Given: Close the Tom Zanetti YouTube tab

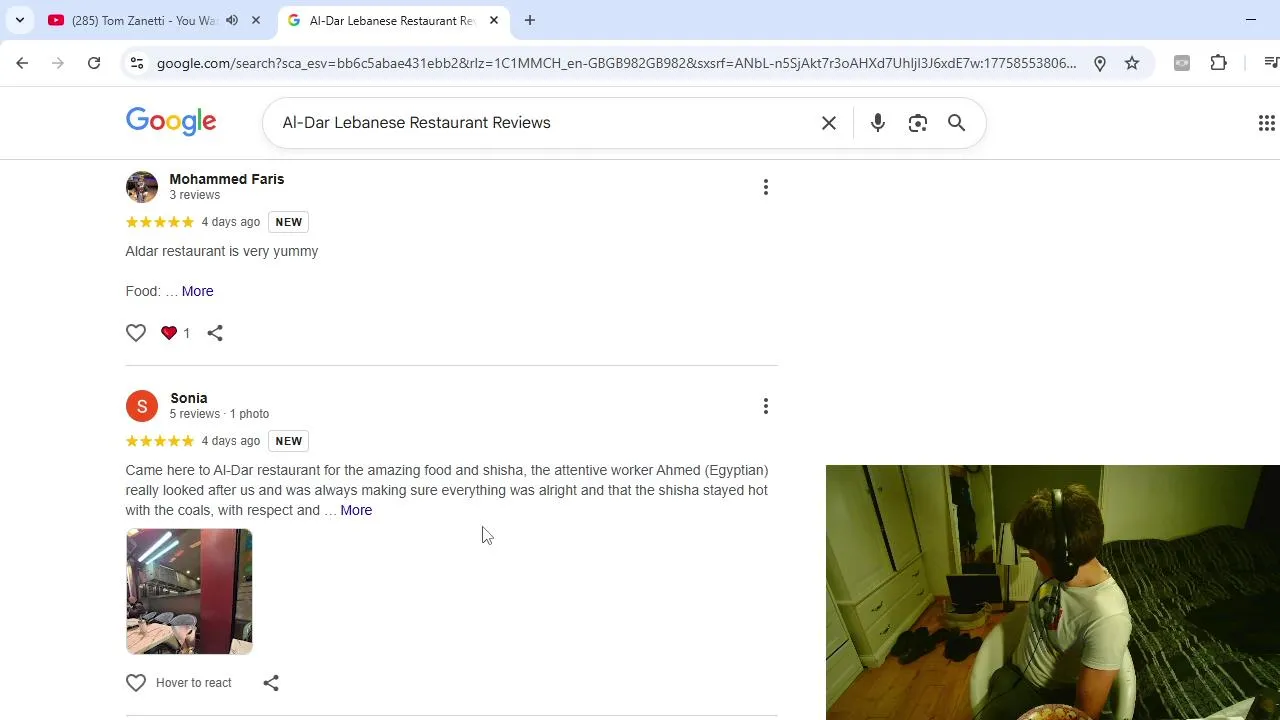Looking at the screenshot, I should tap(256, 20).
